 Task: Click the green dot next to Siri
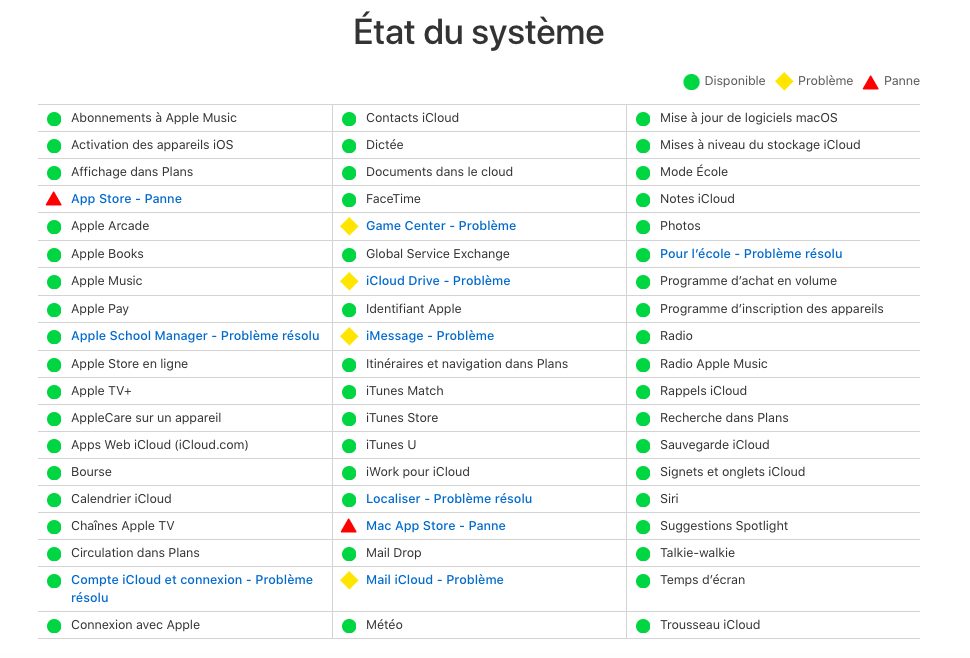643,499
